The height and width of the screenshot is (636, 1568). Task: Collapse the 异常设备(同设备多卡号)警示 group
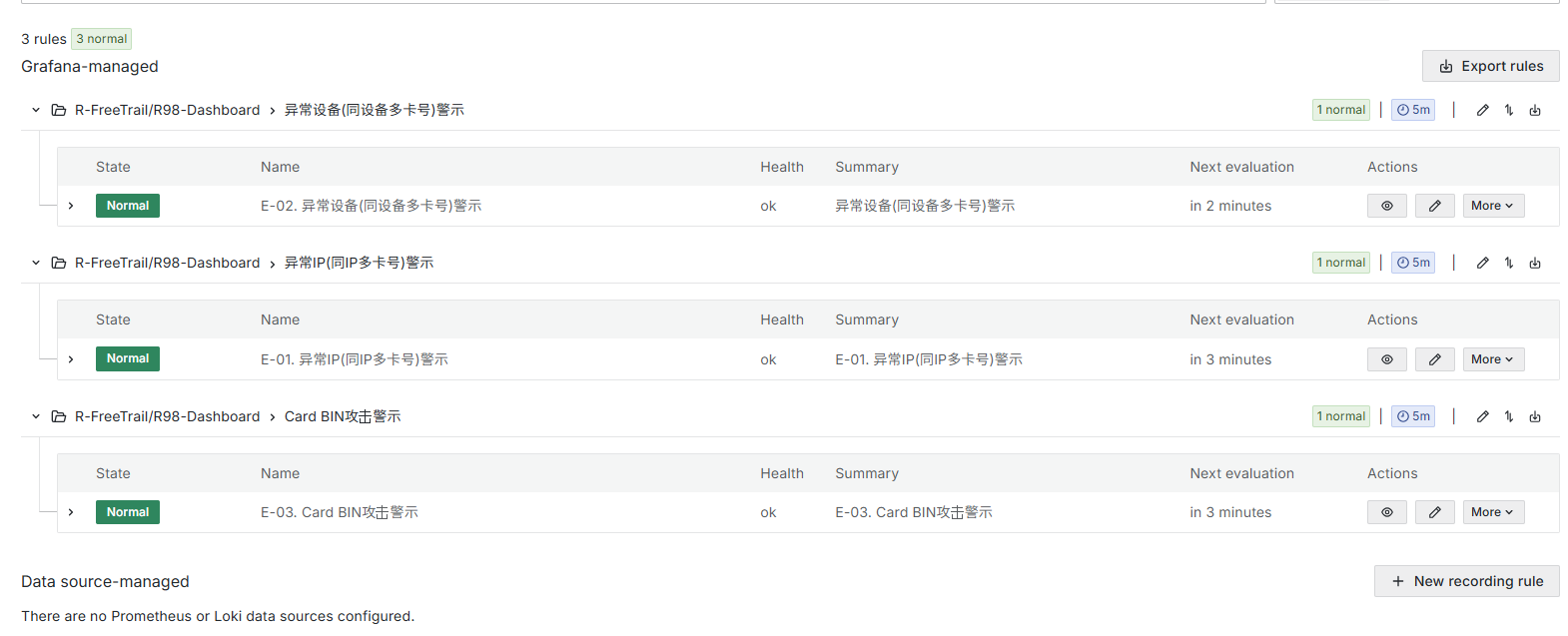(36, 110)
